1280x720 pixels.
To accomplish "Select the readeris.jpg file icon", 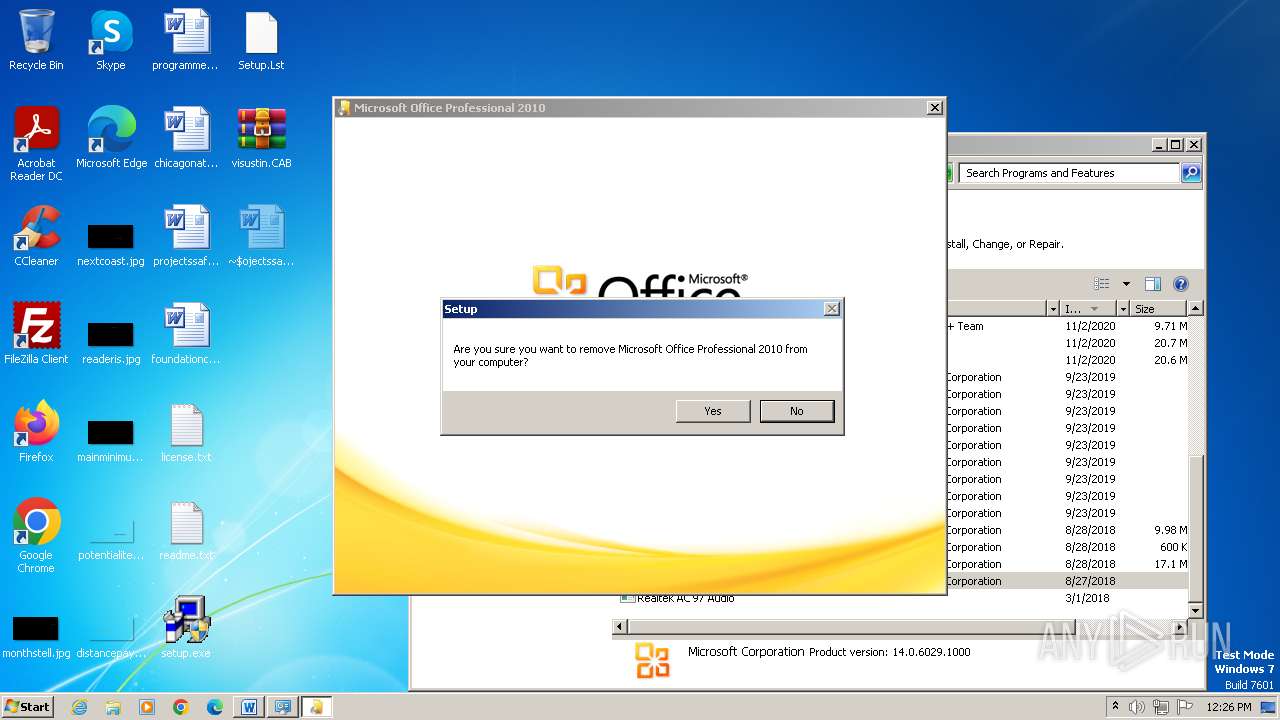I will [111, 343].
